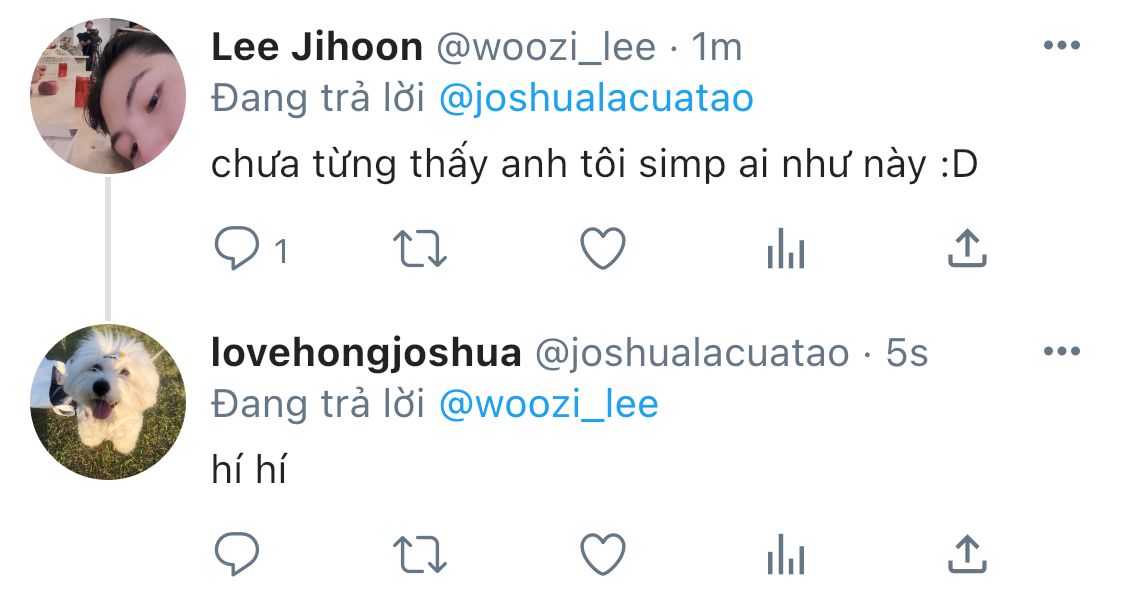The image size is (1125, 599).
Task: Reply to lovehongjoshua's tweet
Action: pos(237,554)
